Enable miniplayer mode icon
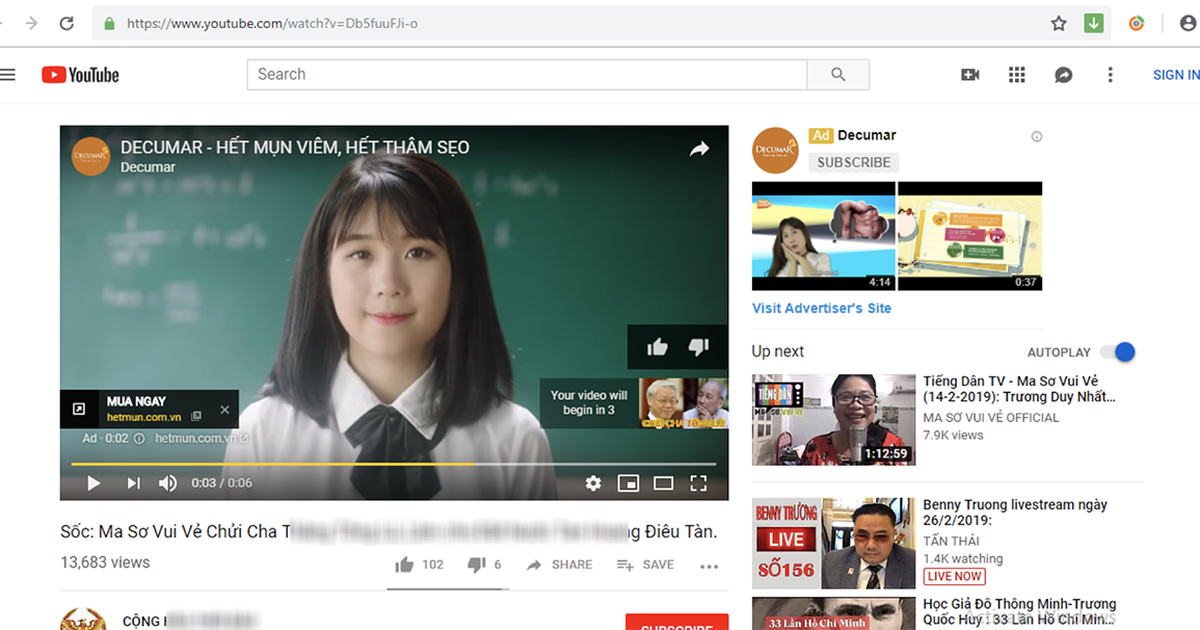Image resolution: width=1200 pixels, height=630 pixels. [x=628, y=483]
